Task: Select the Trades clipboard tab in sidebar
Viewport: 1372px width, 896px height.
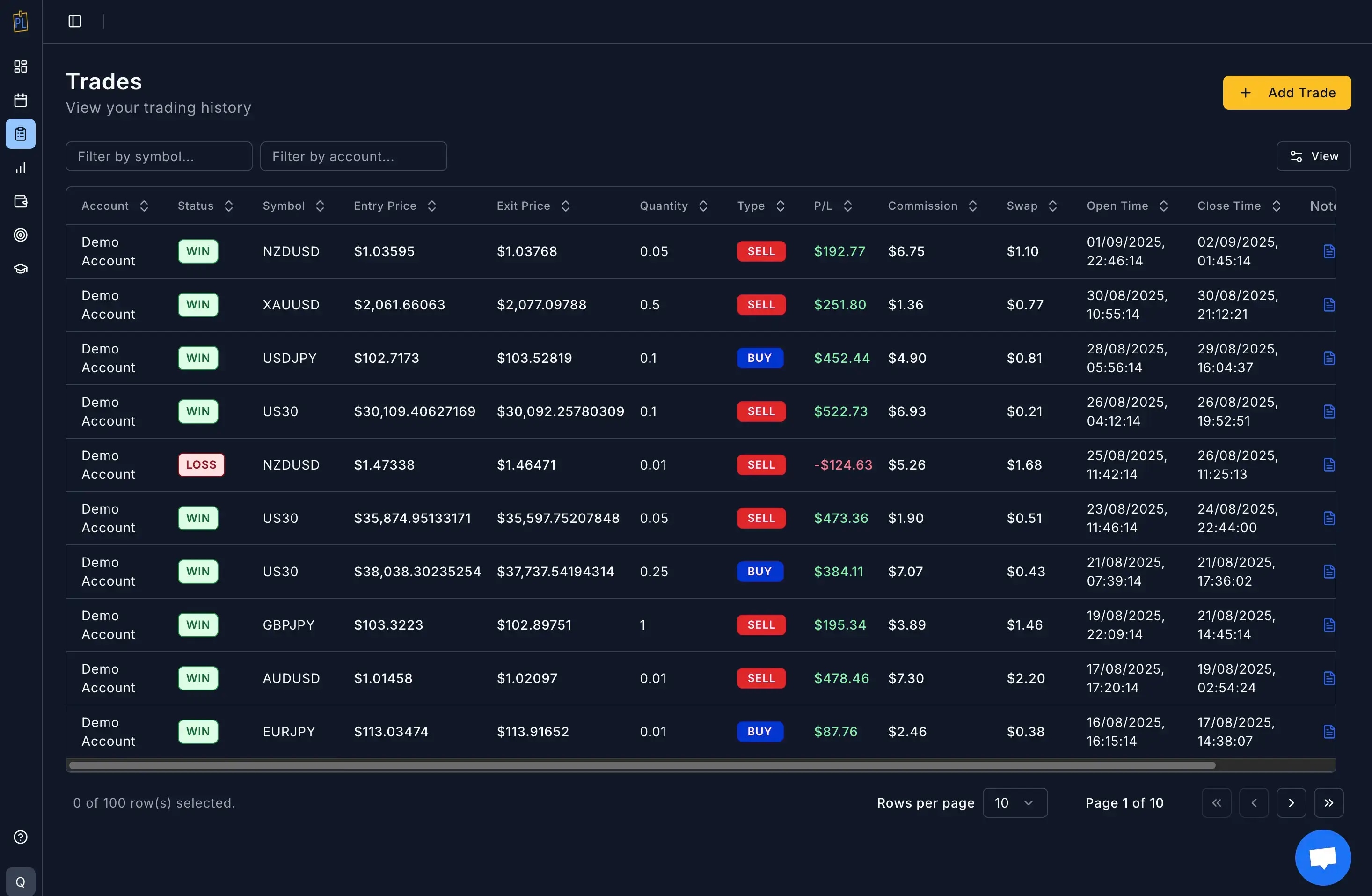Action: point(20,134)
